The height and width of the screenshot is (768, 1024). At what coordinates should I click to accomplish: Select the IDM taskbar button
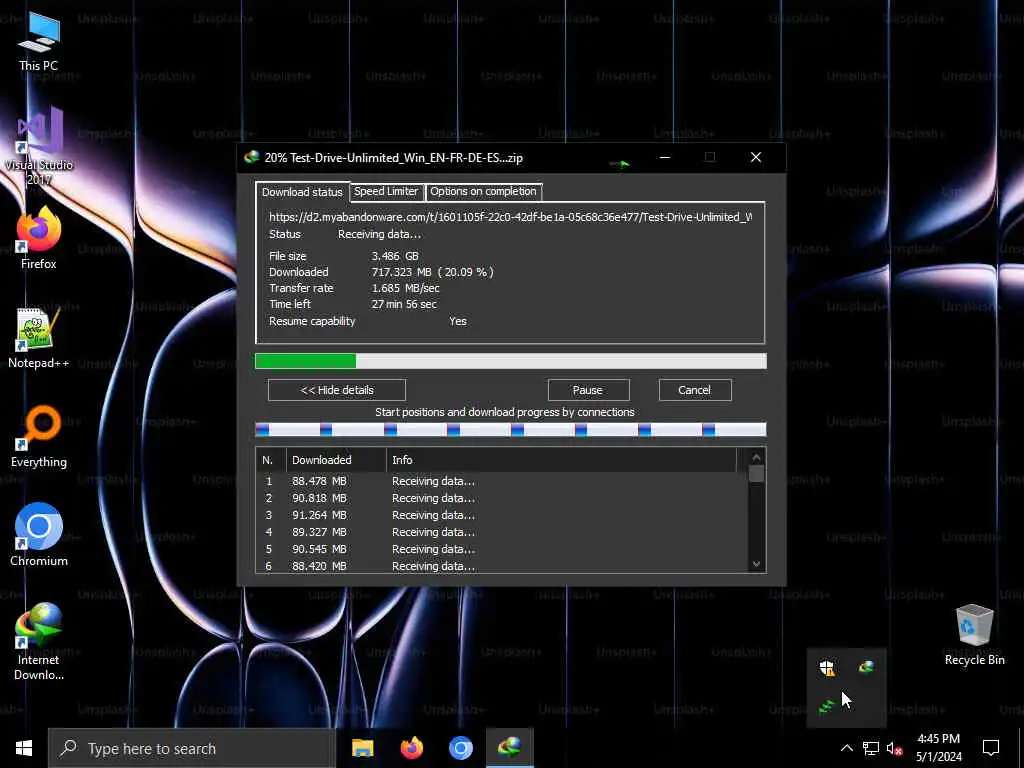click(x=509, y=748)
